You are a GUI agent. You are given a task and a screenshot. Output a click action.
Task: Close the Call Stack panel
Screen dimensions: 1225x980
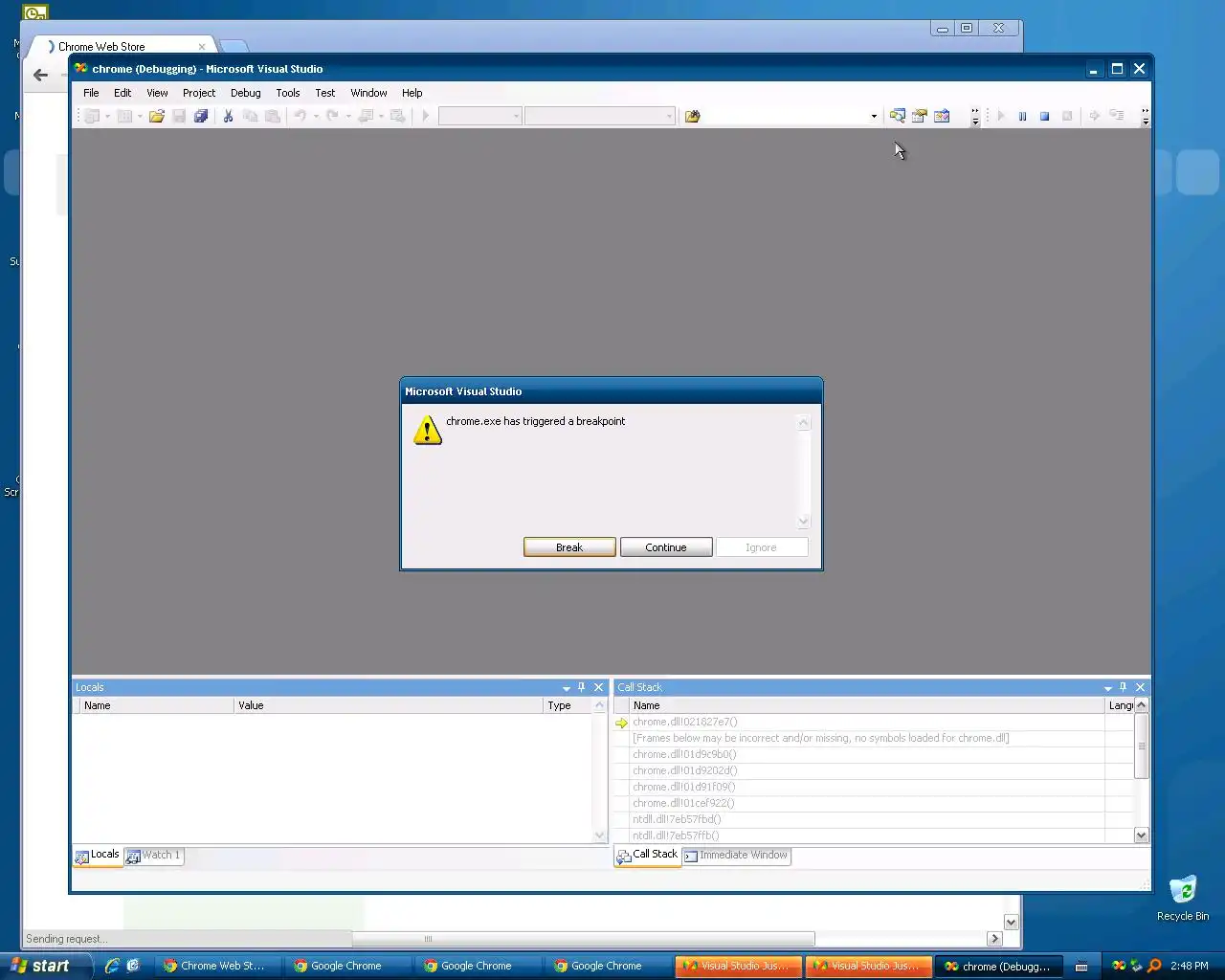click(x=1140, y=687)
